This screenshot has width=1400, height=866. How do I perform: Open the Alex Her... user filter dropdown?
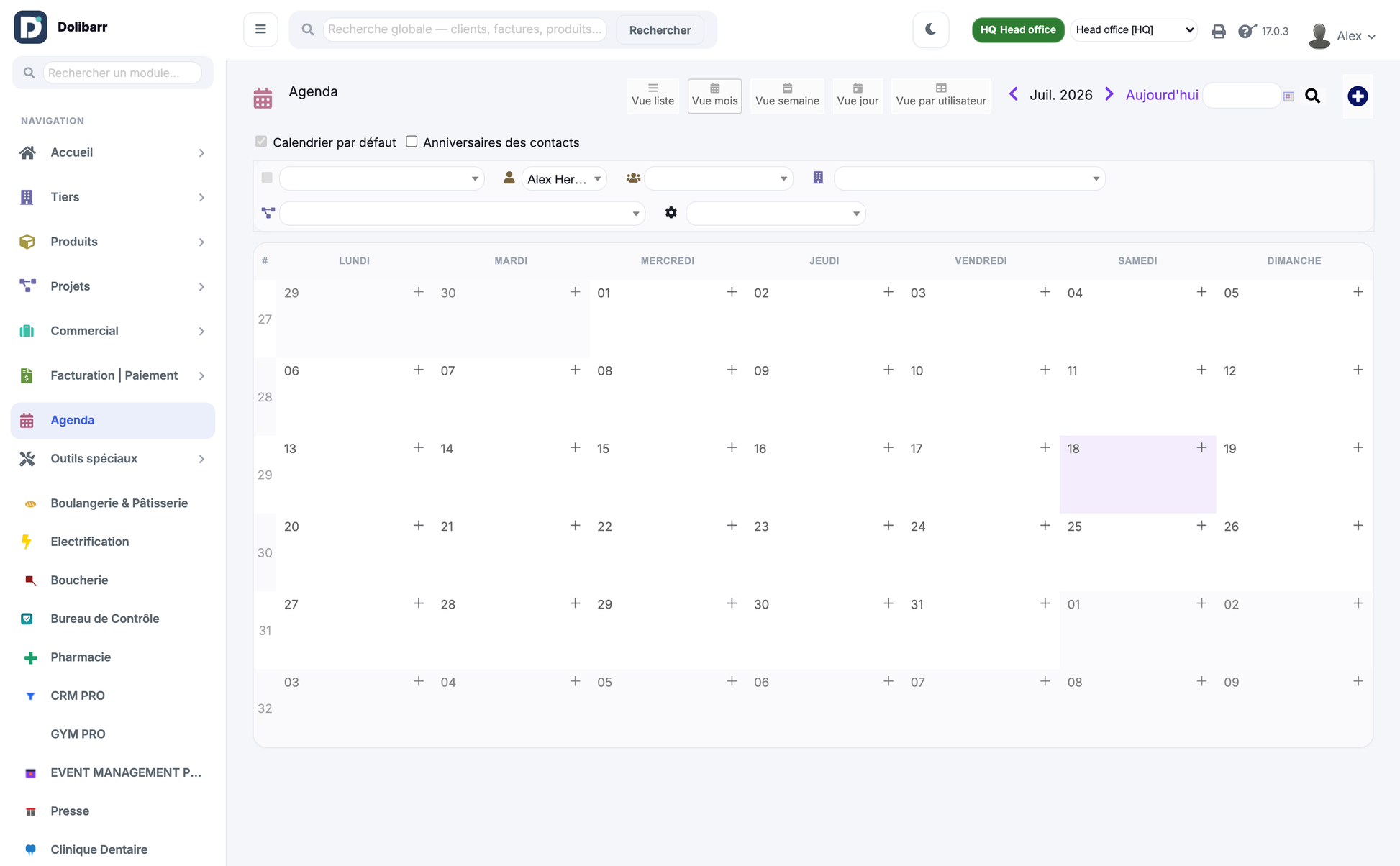564,178
